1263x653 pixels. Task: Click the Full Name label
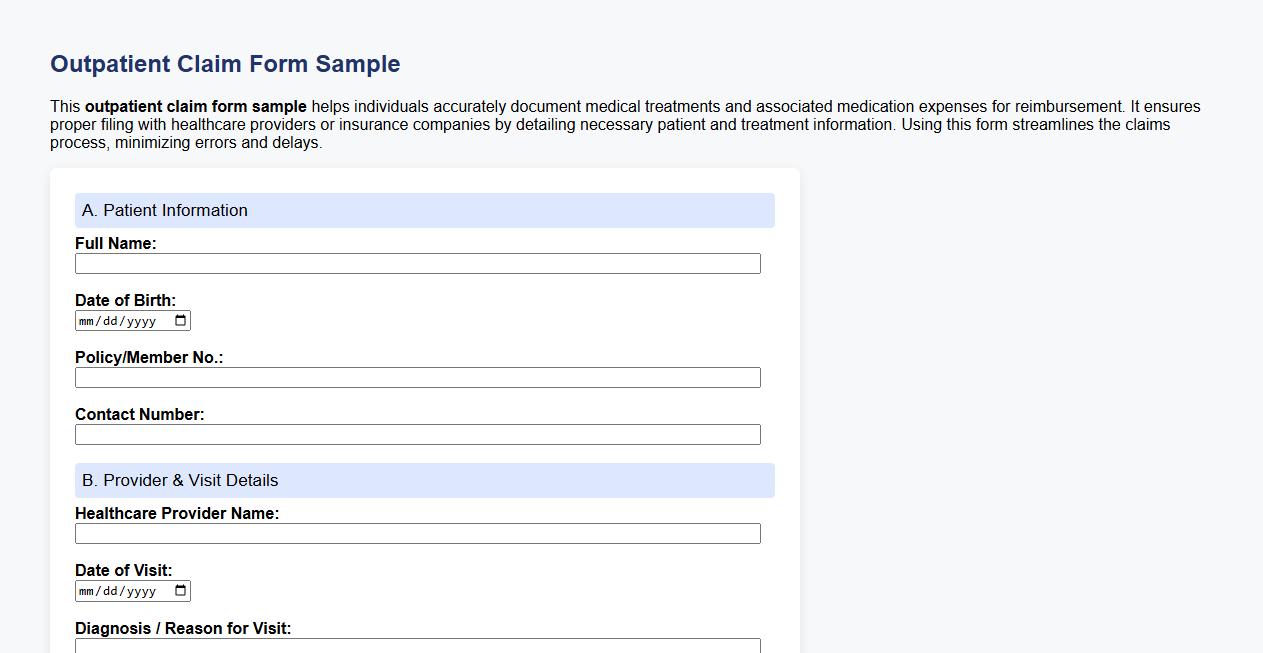point(115,243)
